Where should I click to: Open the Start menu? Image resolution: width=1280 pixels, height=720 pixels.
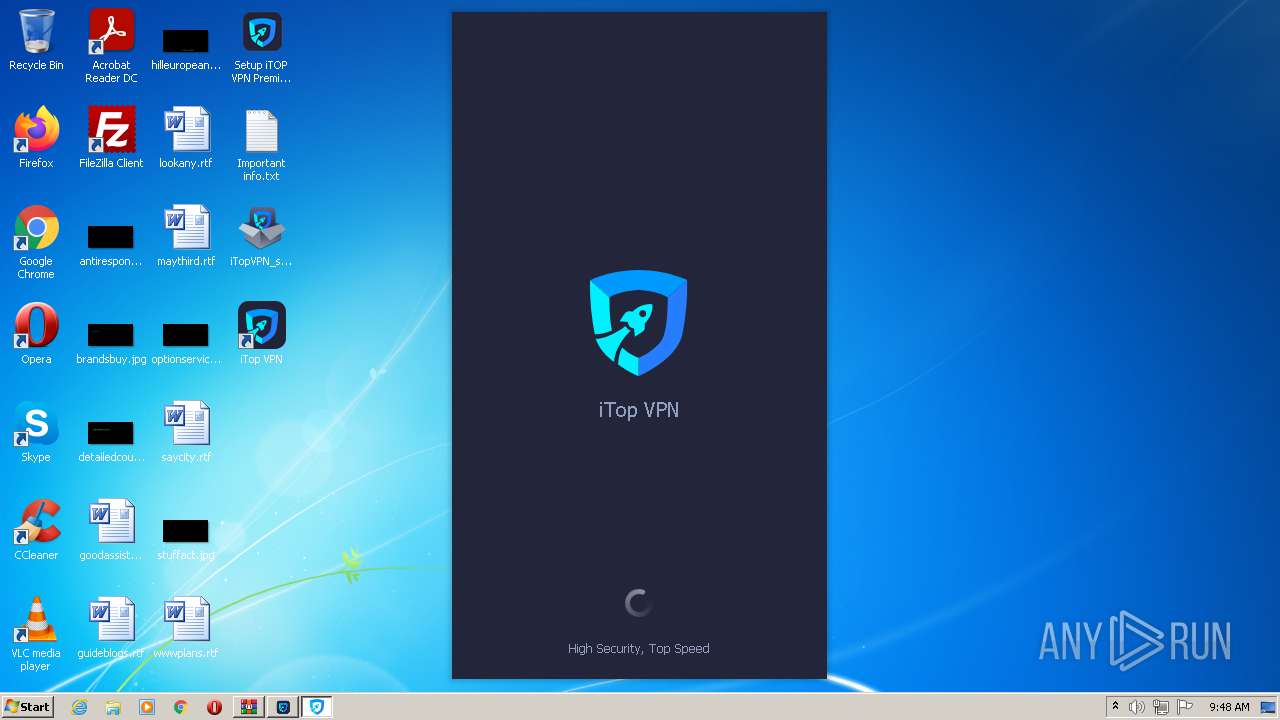click(x=28, y=707)
